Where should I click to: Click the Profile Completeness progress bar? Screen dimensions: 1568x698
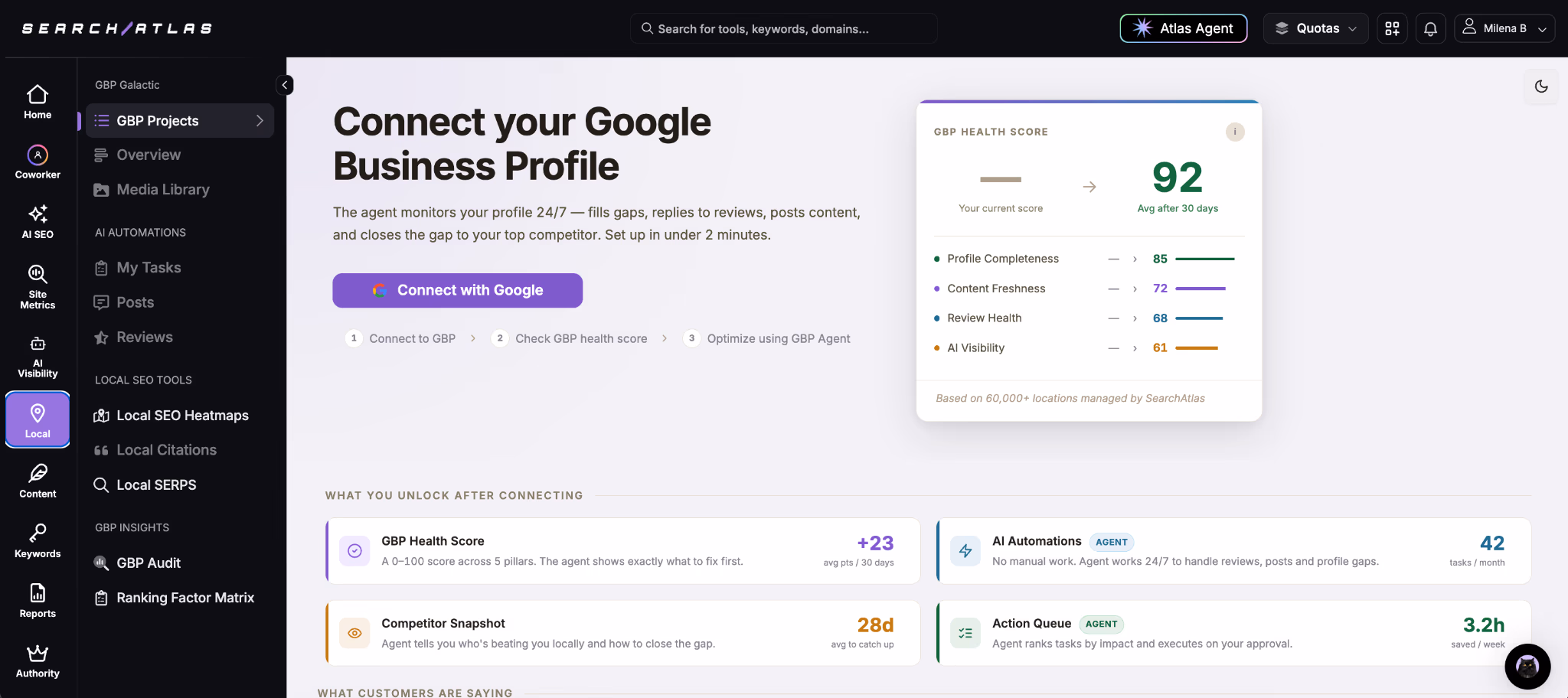pyautogui.click(x=1205, y=259)
